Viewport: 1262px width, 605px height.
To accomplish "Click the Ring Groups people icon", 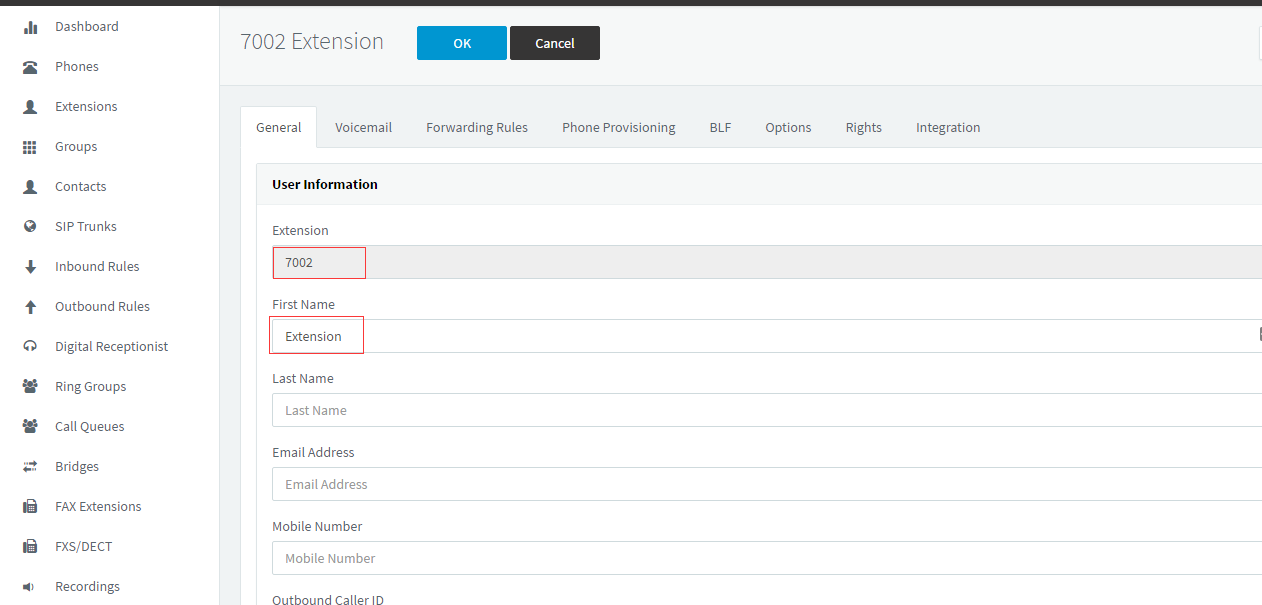I will (x=30, y=387).
